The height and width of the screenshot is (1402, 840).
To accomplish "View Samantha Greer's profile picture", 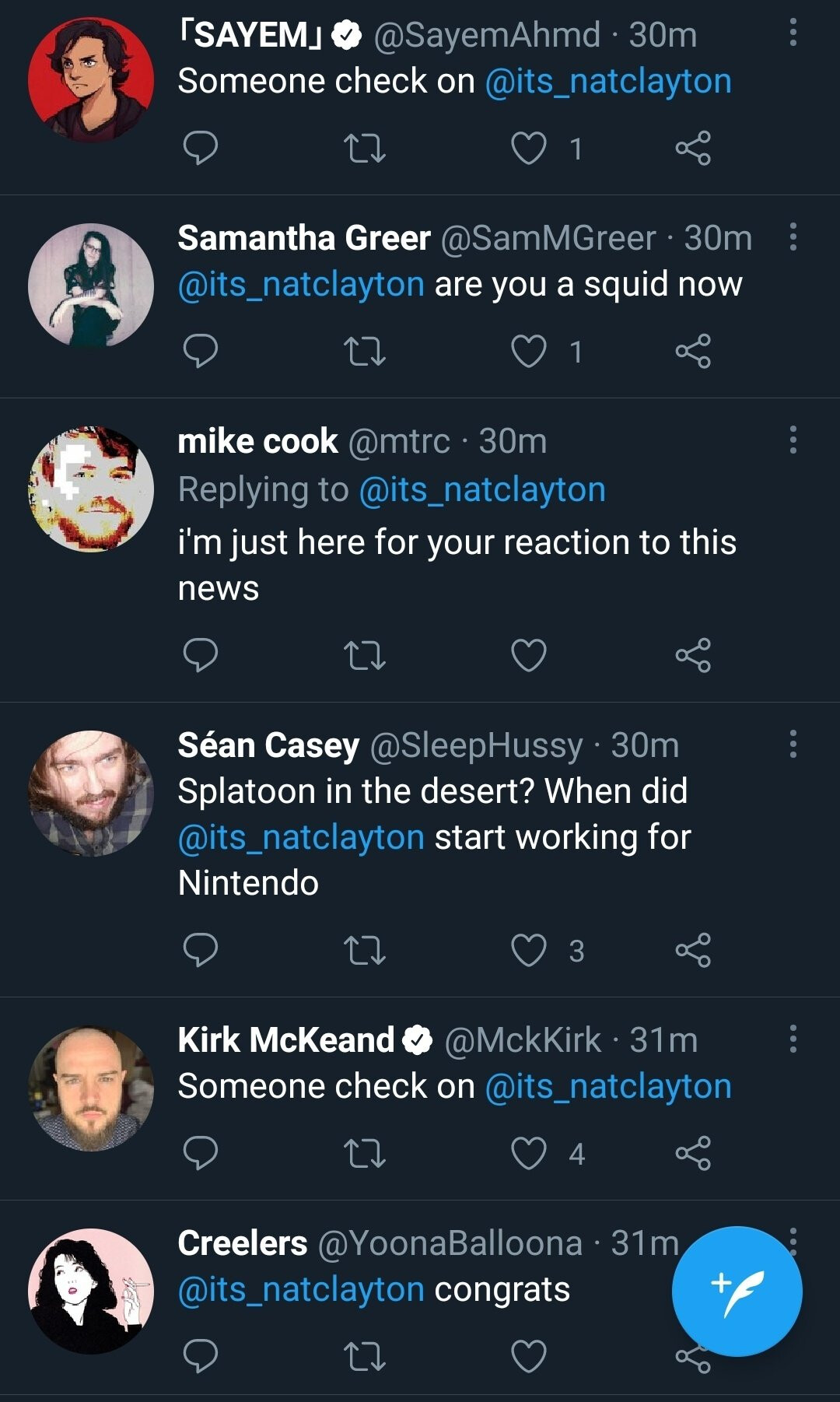I will [x=91, y=286].
